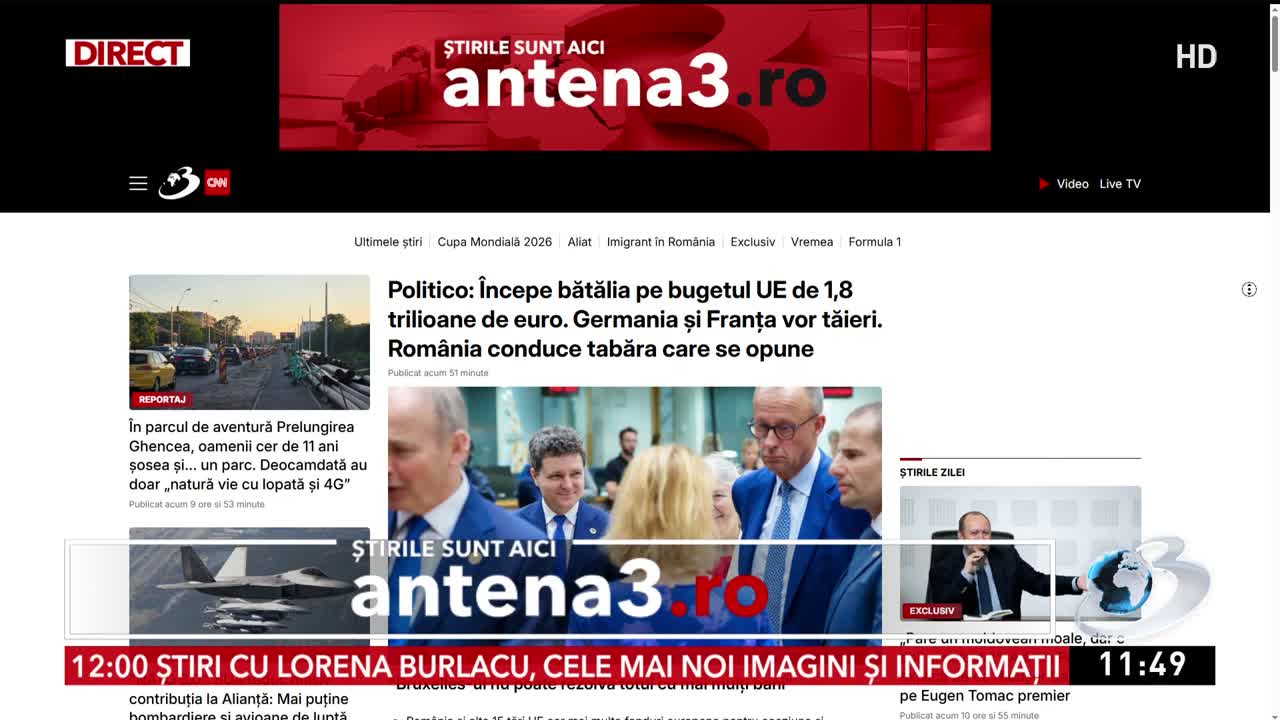This screenshot has height=720, width=1280.
Task: Click the fighter jet thumbnail
Action: point(249,585)
